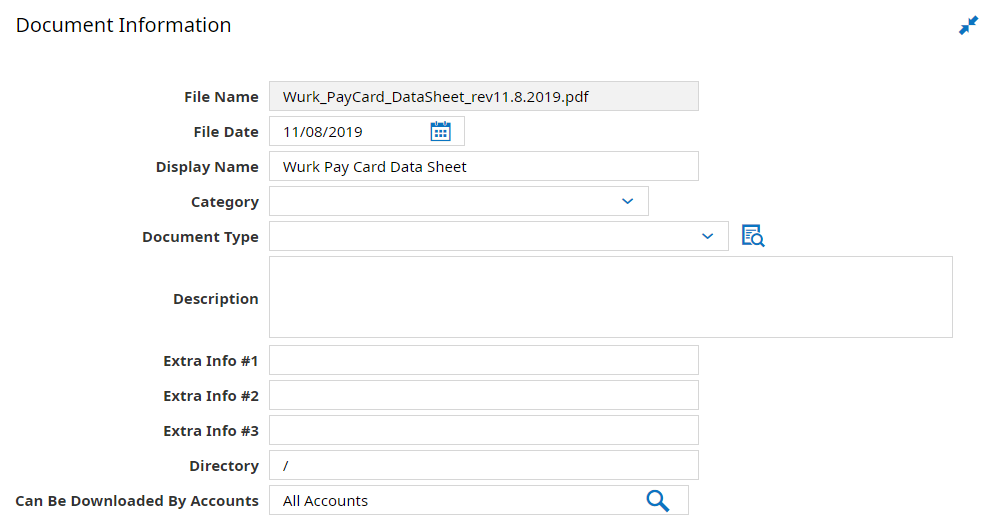
Task: Click the Description label
Action: click(x=215, y=299)
